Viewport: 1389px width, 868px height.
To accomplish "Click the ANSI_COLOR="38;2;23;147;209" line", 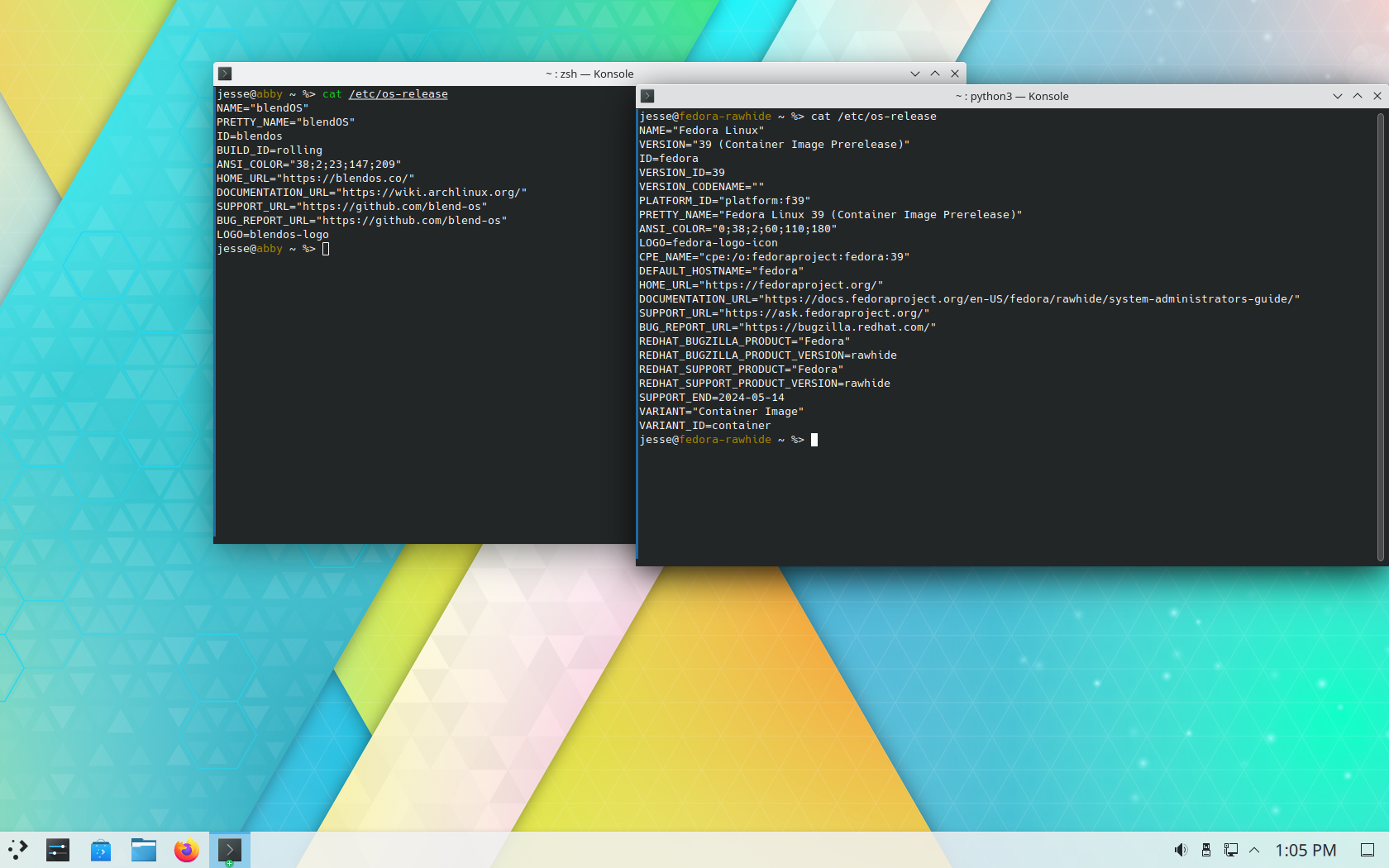I will click(308, 165).
